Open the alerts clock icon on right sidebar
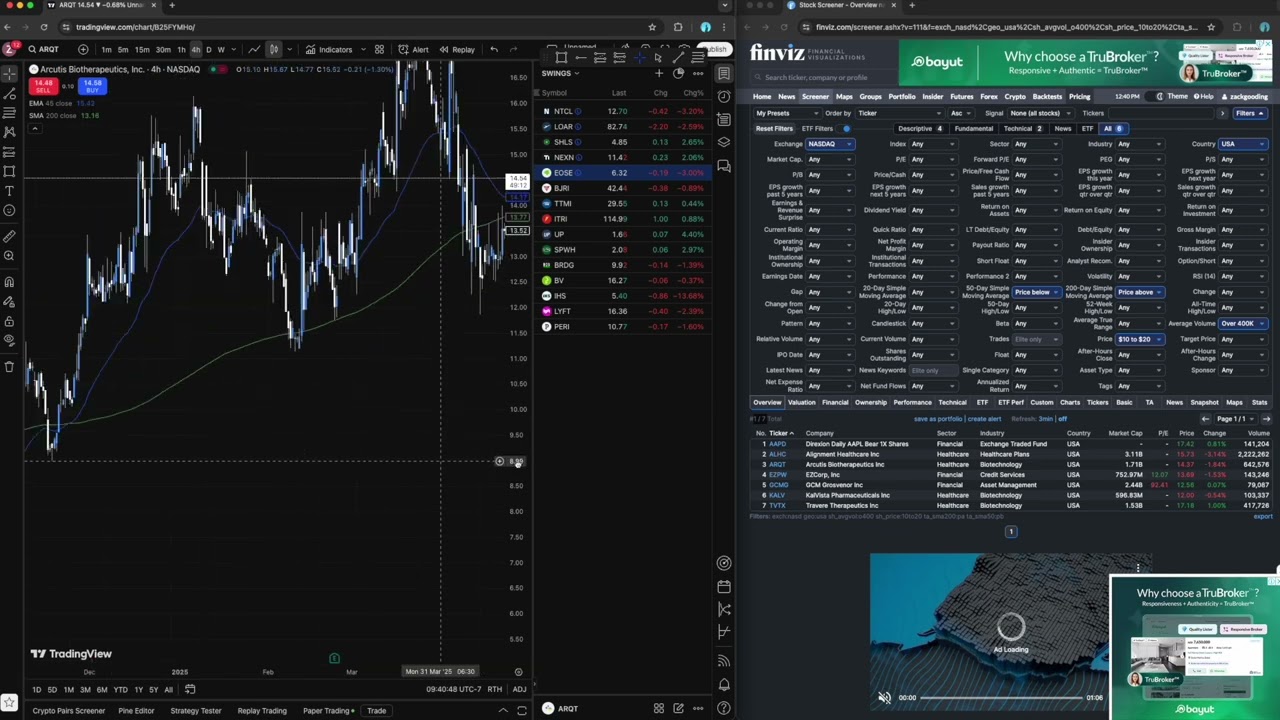The height and width of the screenshot is (720, 1280). tap(724, 96)
